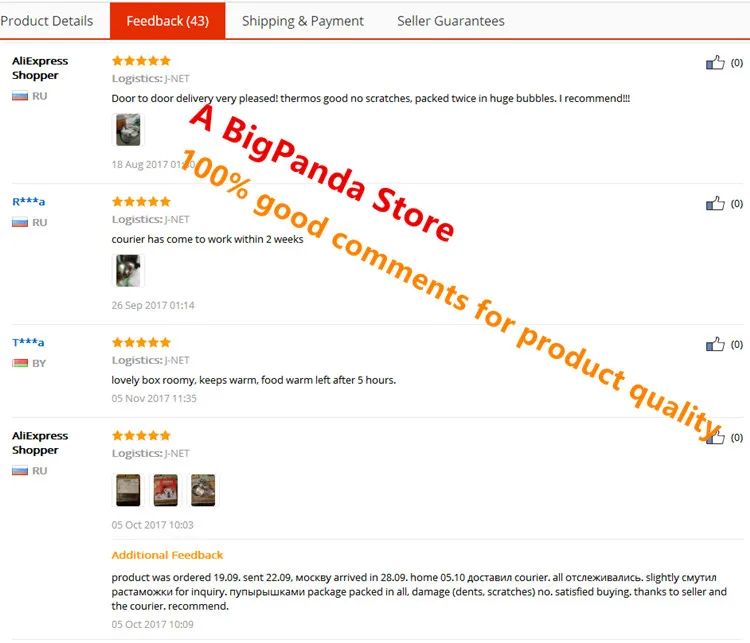Click thumbs-up on T***a's review

coord(715,344)
